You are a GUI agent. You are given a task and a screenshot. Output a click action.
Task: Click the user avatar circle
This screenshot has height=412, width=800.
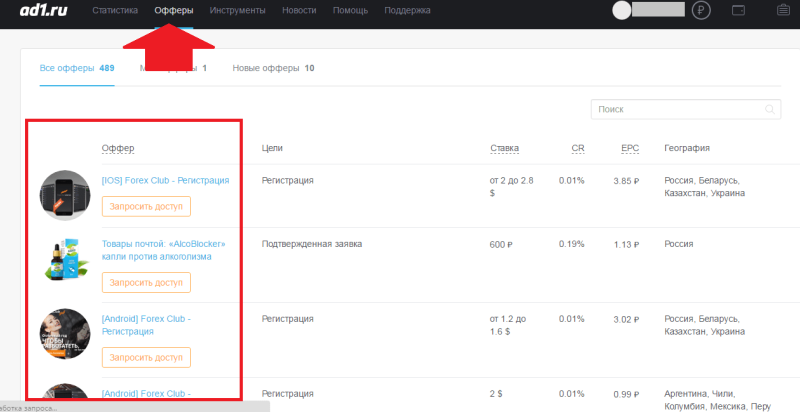[621, 10]
